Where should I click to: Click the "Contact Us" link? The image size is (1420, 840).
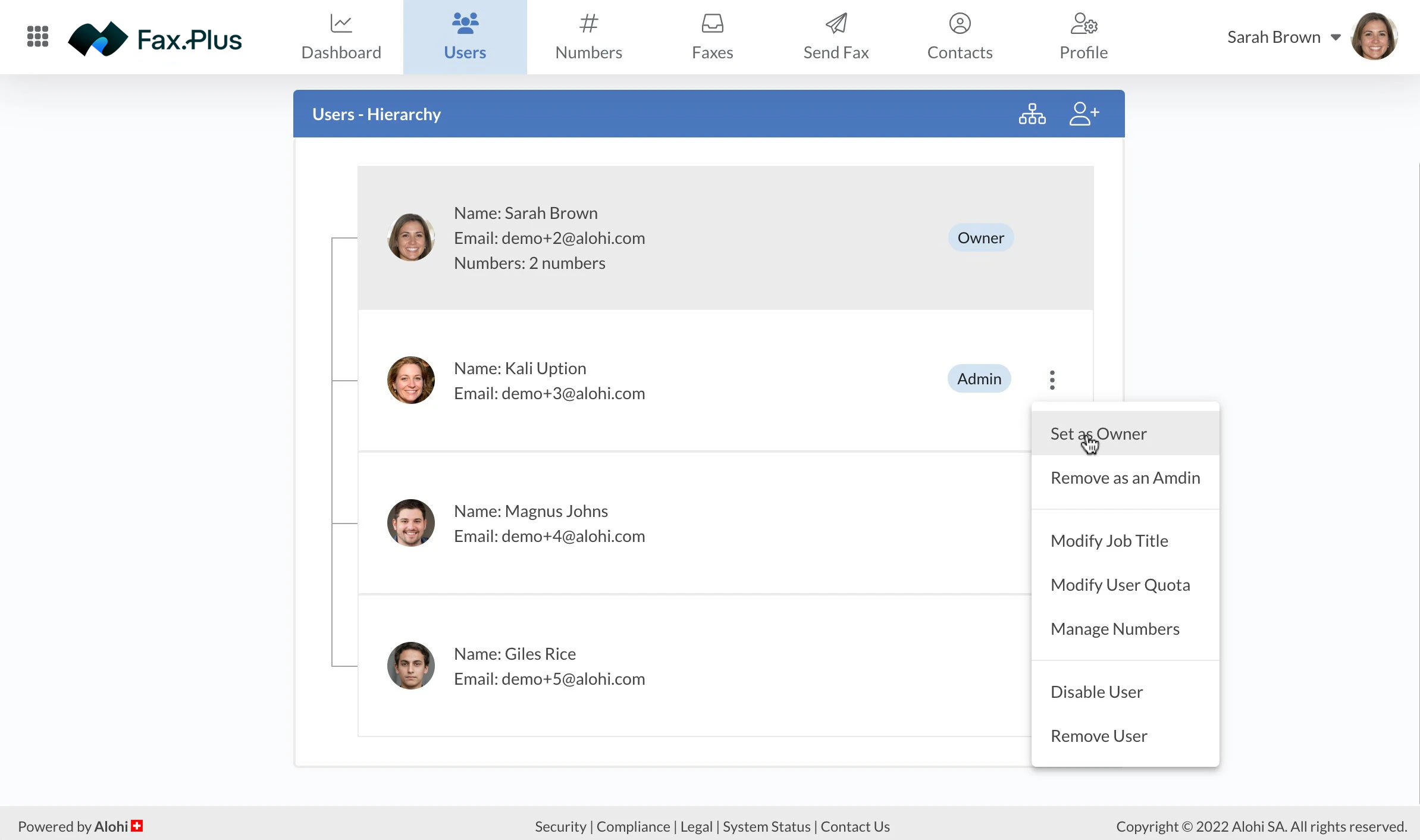[x=855, y=826]
